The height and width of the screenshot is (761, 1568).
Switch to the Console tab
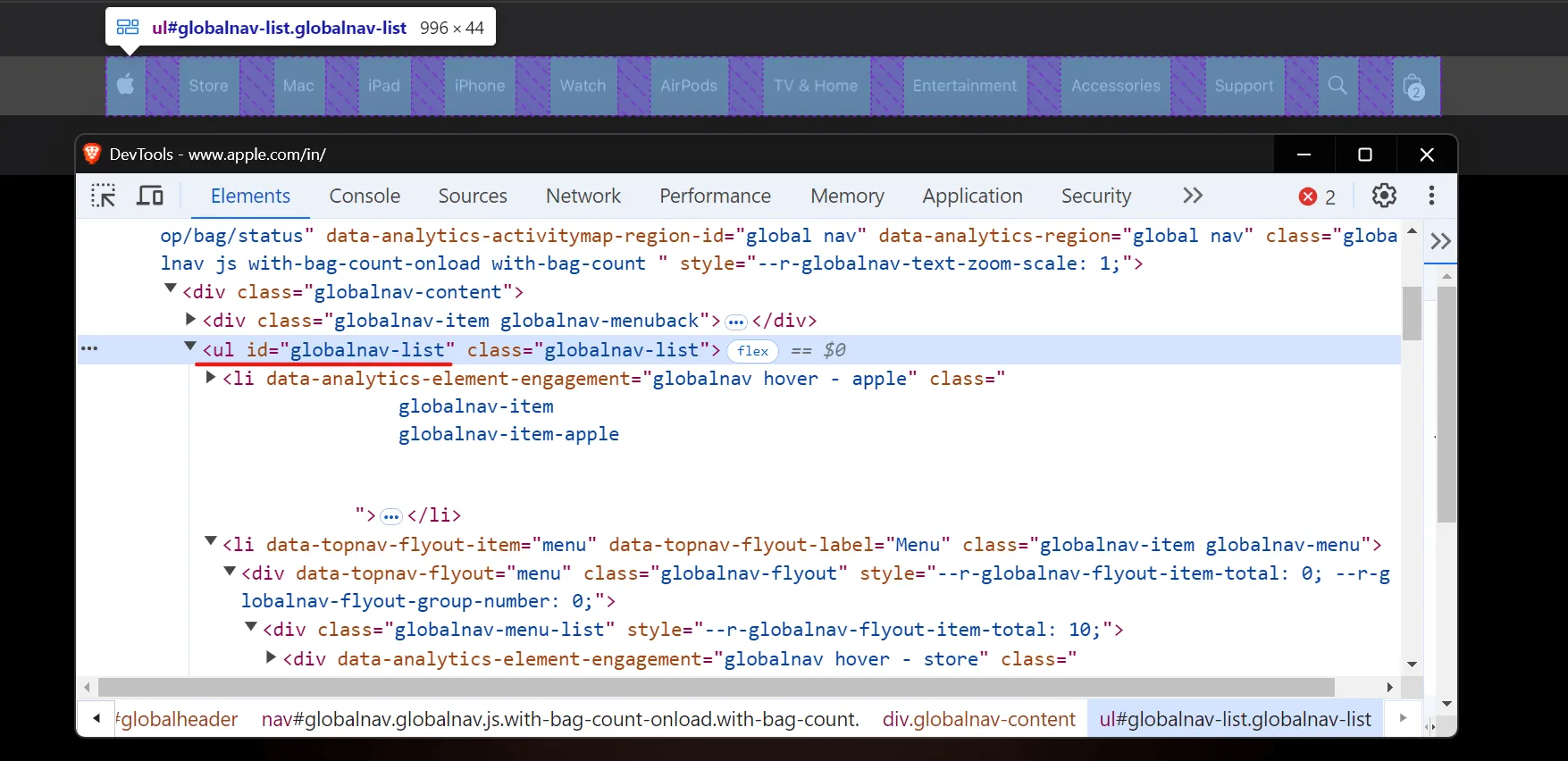[365, 196]
